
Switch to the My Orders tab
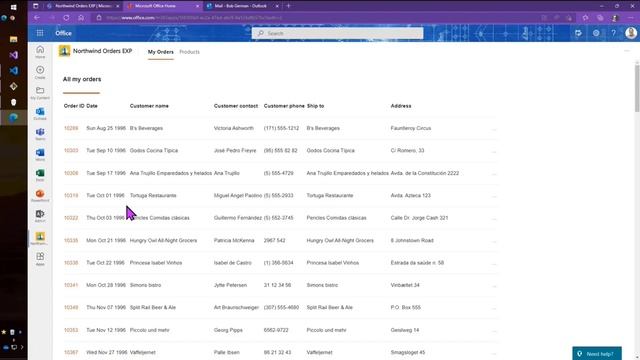[160, 52]
